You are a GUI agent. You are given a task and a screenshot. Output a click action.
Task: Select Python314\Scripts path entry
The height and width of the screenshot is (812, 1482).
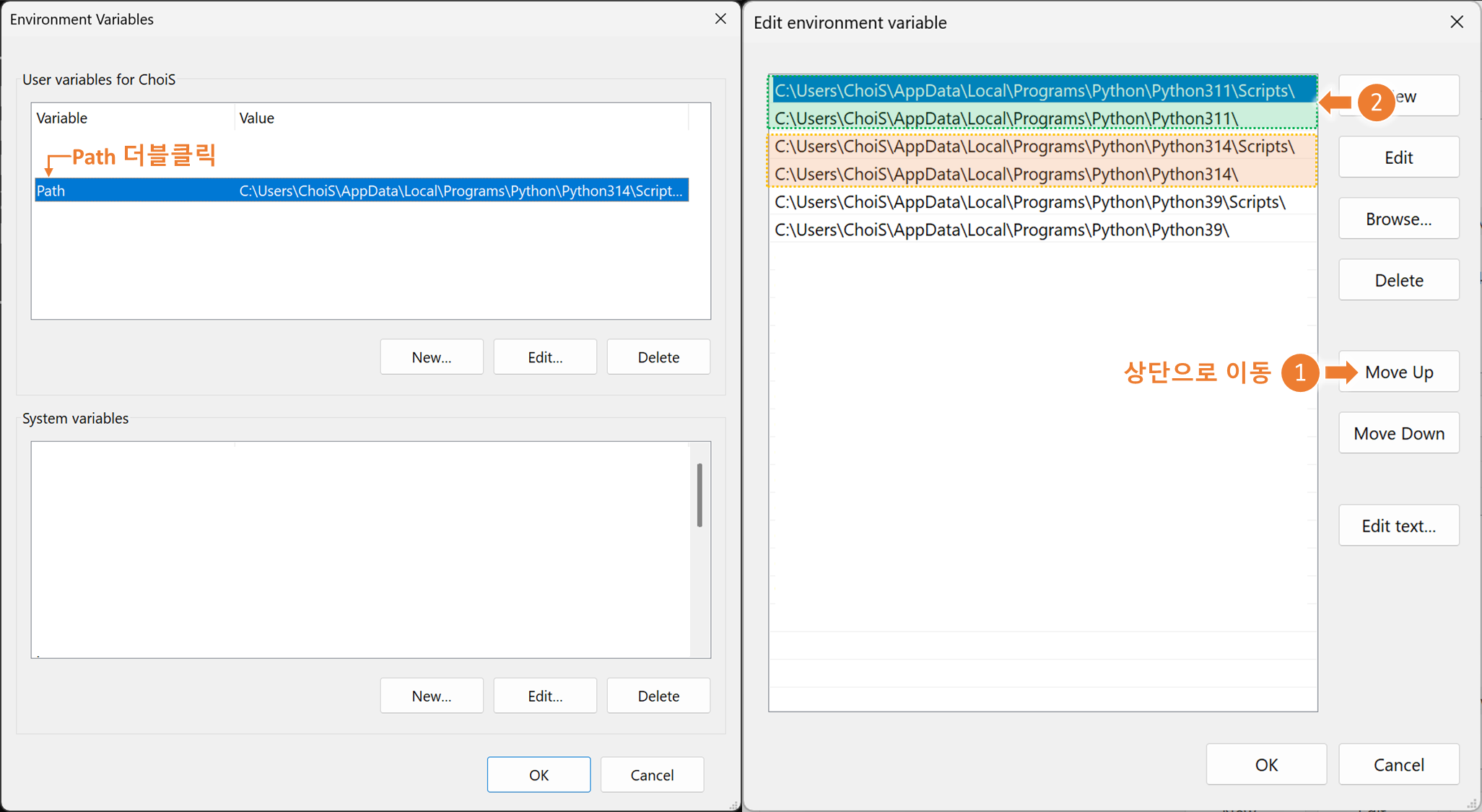[x=1034, y=147]
